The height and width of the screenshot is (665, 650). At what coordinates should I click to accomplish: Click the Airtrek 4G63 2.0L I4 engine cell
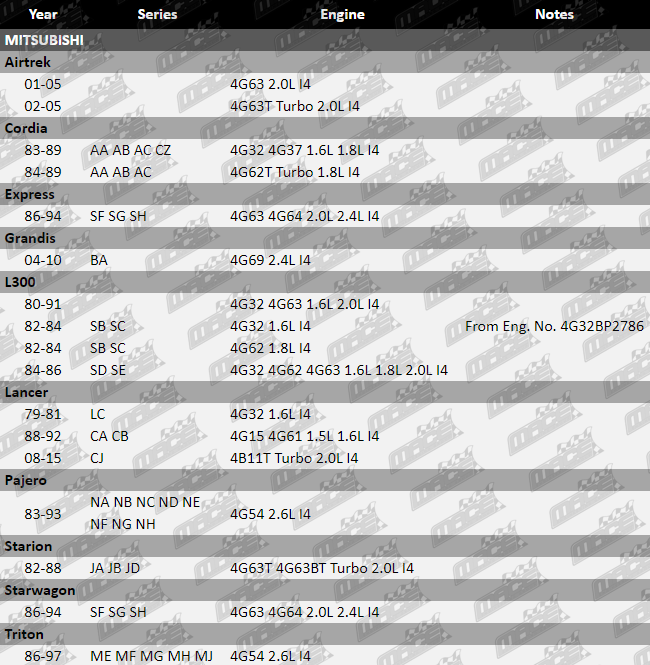point(270,84)
